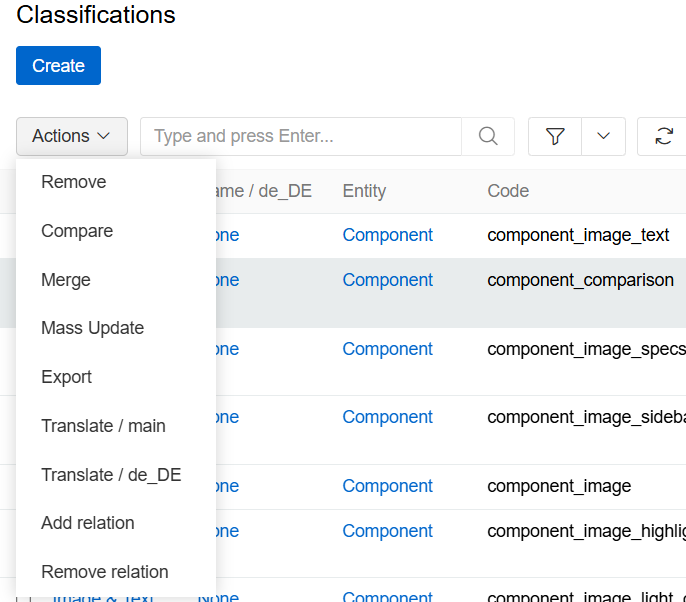This screenshot has width=686, height=602.
Task: Sort by the Code column header
Action: [x=508, y=191]
